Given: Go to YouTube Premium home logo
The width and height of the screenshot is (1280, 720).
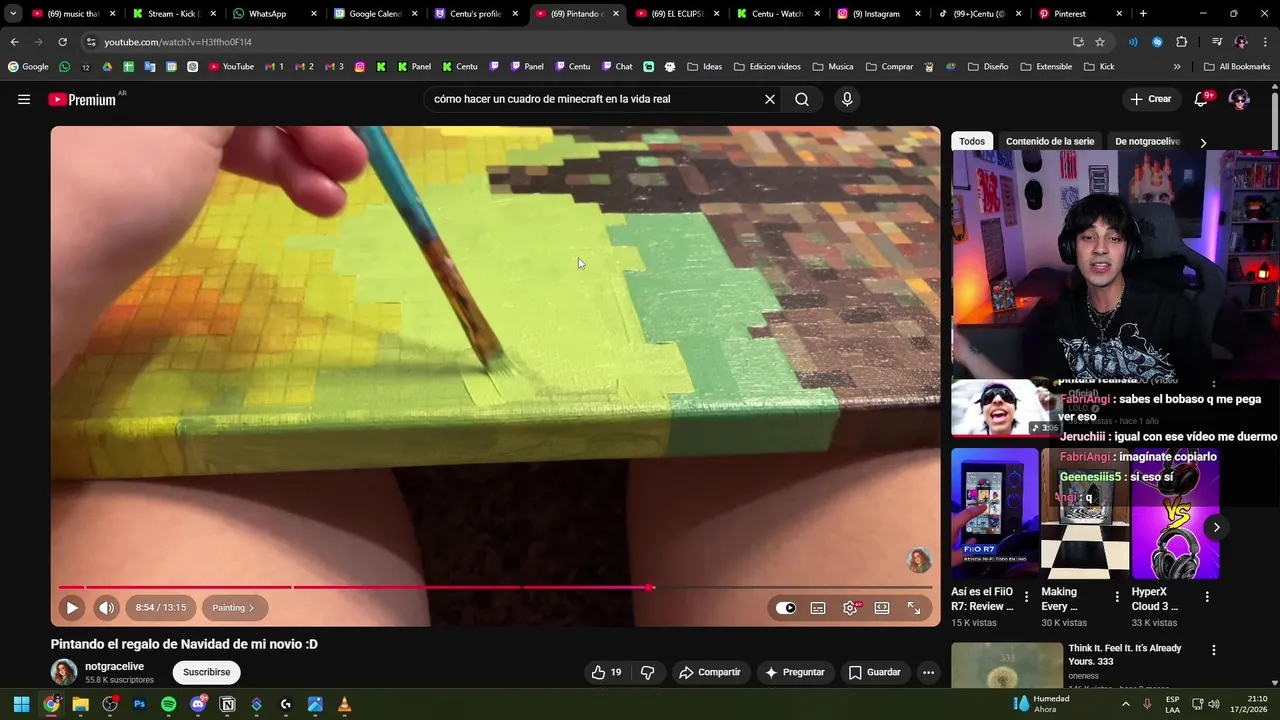Looking at the screenshot, I should coord(82,99).
